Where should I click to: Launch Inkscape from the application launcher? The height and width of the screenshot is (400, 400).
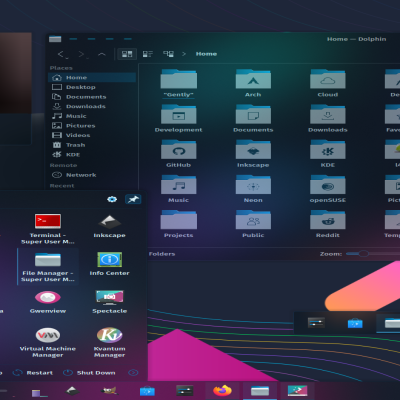tap(109, 227)
